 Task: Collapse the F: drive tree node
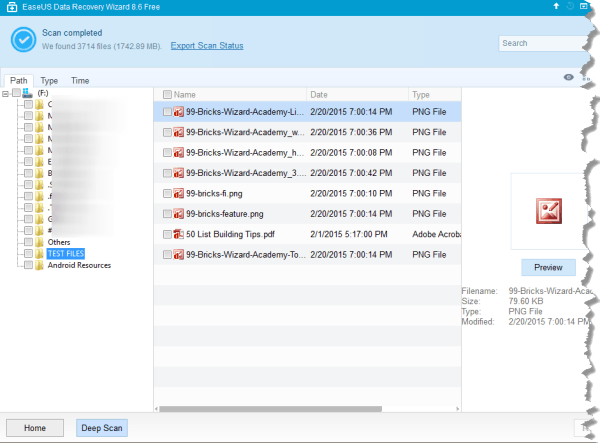click(5, 94)
